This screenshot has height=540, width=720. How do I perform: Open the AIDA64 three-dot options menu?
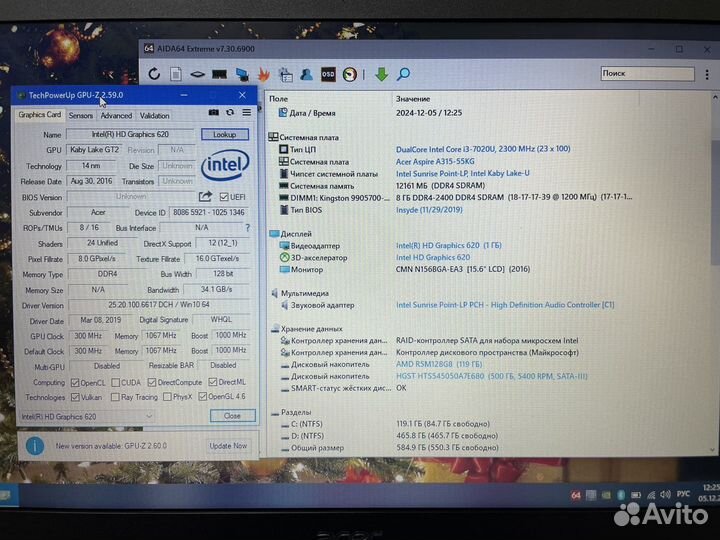(x=707, y=74)
